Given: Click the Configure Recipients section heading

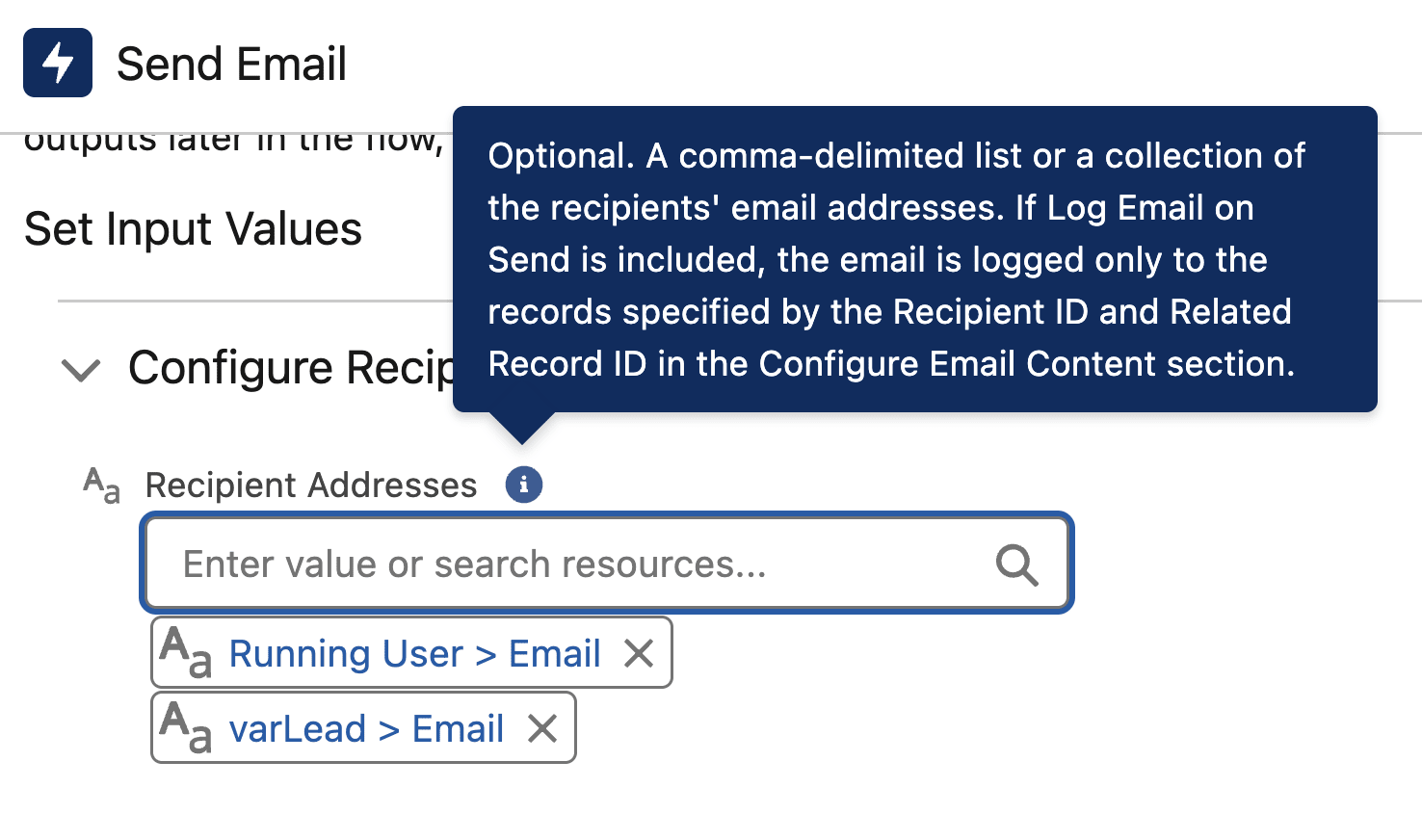Looking at the screenshot, I should tap(289, 368).
